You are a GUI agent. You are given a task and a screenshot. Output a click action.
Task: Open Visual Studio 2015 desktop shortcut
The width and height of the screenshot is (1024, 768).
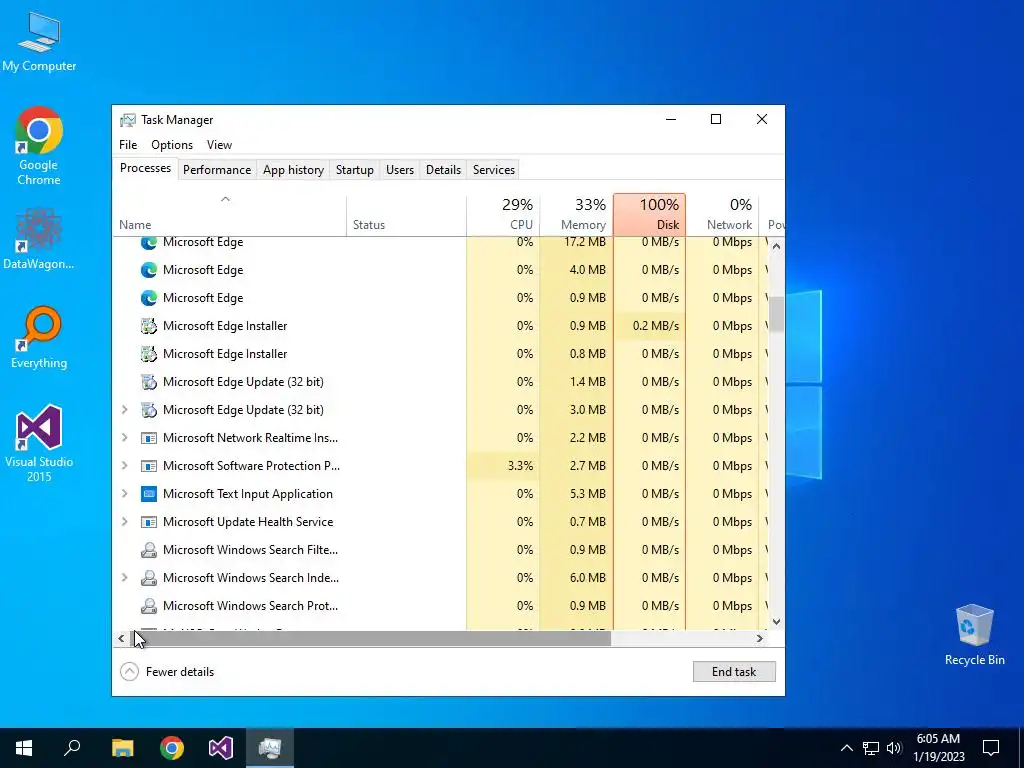(x=39, y=443)
